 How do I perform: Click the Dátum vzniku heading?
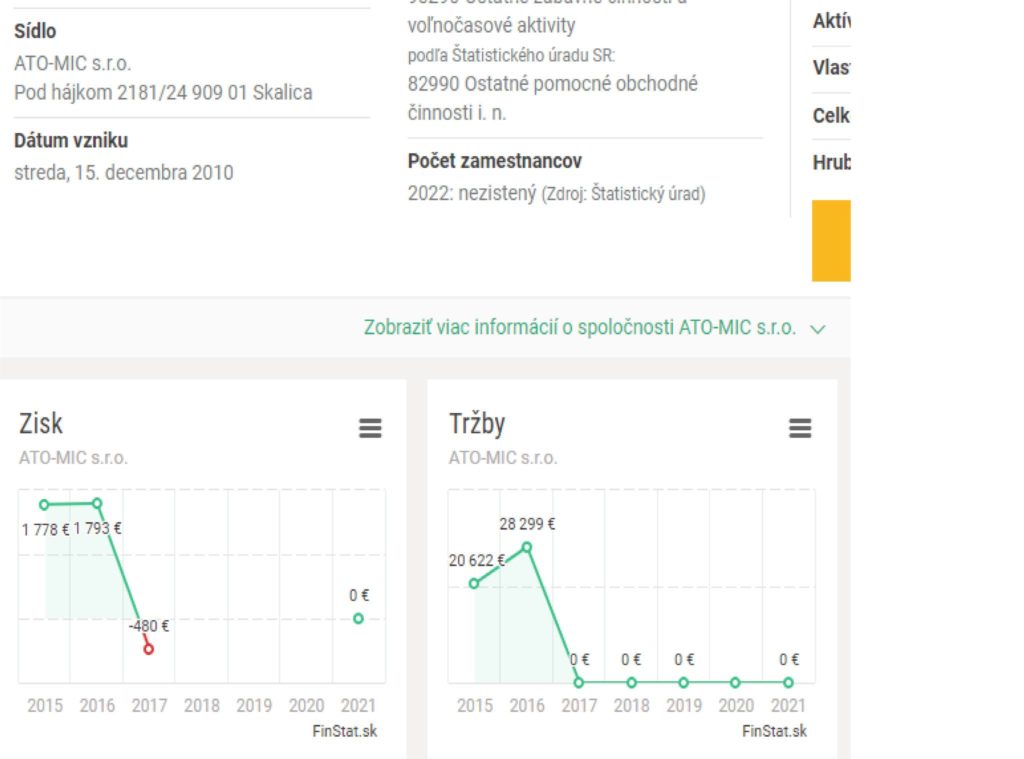coord(71,140)
